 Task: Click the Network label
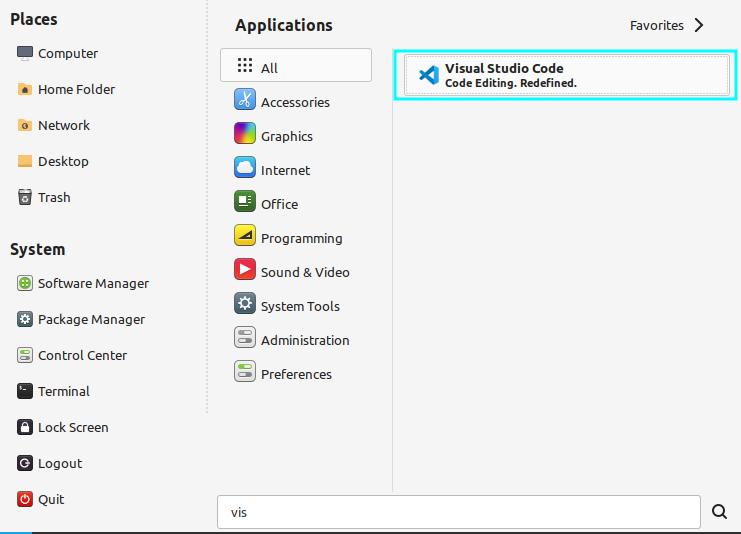click(x=64, y=126)
